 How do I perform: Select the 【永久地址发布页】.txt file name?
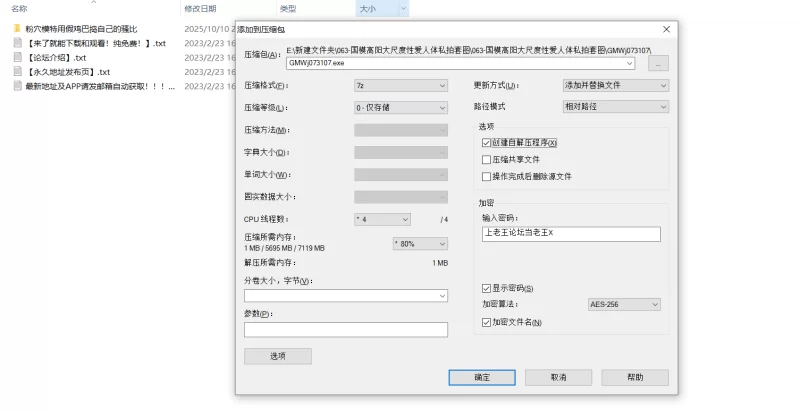pos(68,72)
